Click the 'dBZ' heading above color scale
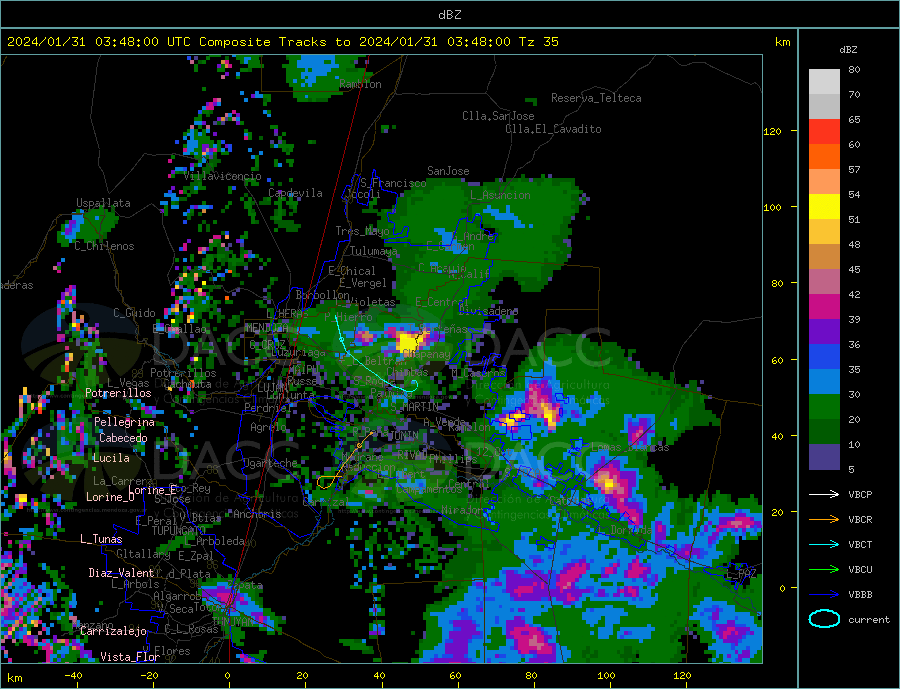 (x=848, y=50)
